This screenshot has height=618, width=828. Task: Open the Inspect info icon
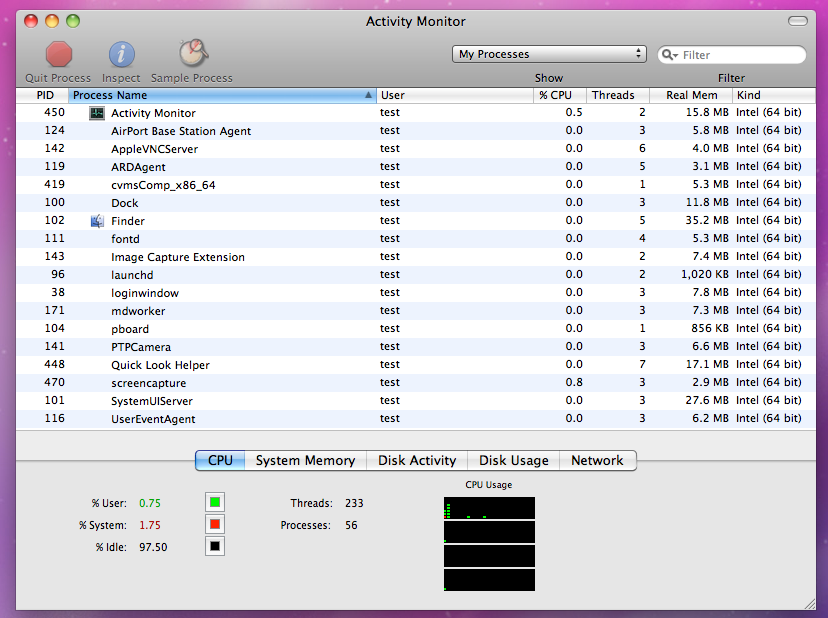121,54
